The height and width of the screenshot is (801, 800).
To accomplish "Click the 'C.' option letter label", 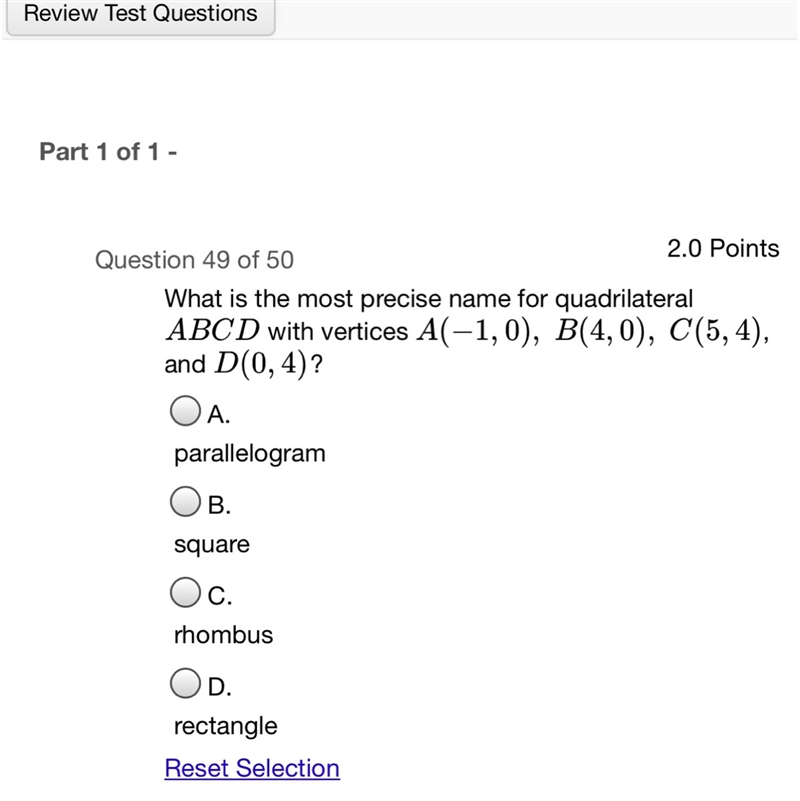I will click(220, 596).
